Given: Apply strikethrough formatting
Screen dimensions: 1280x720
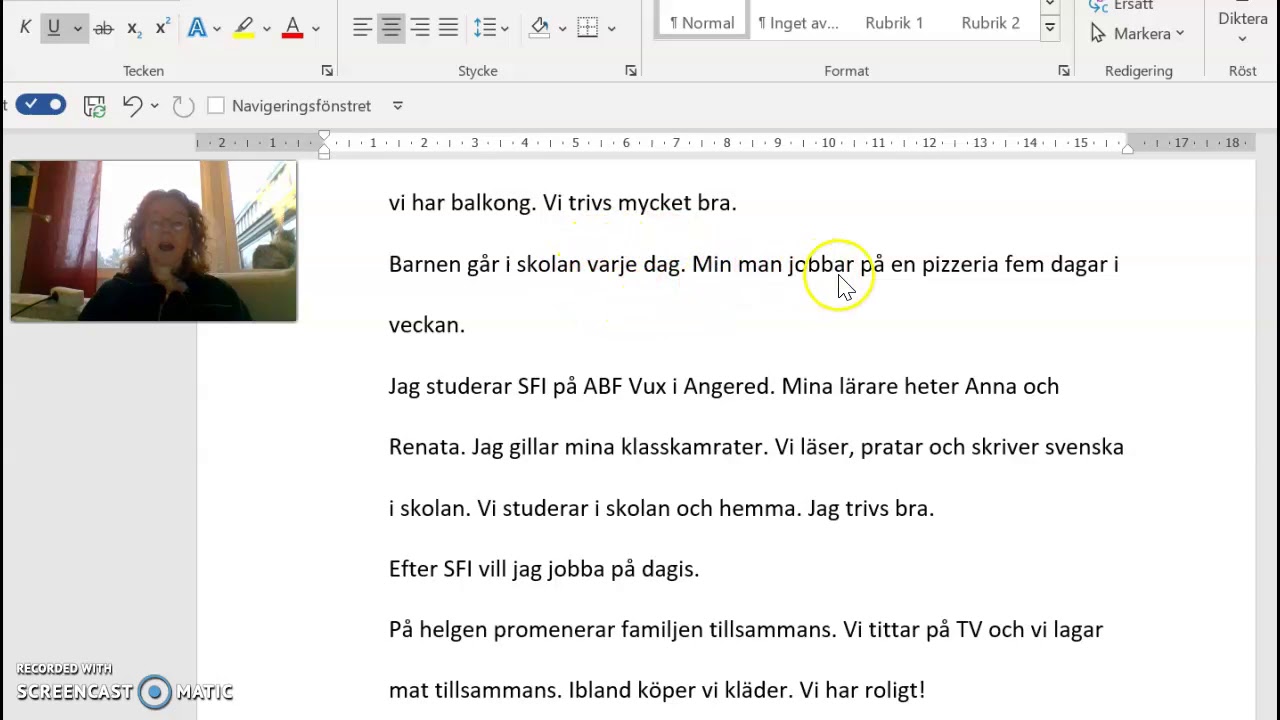Looking at the screenshot, I should click(103, 28).
